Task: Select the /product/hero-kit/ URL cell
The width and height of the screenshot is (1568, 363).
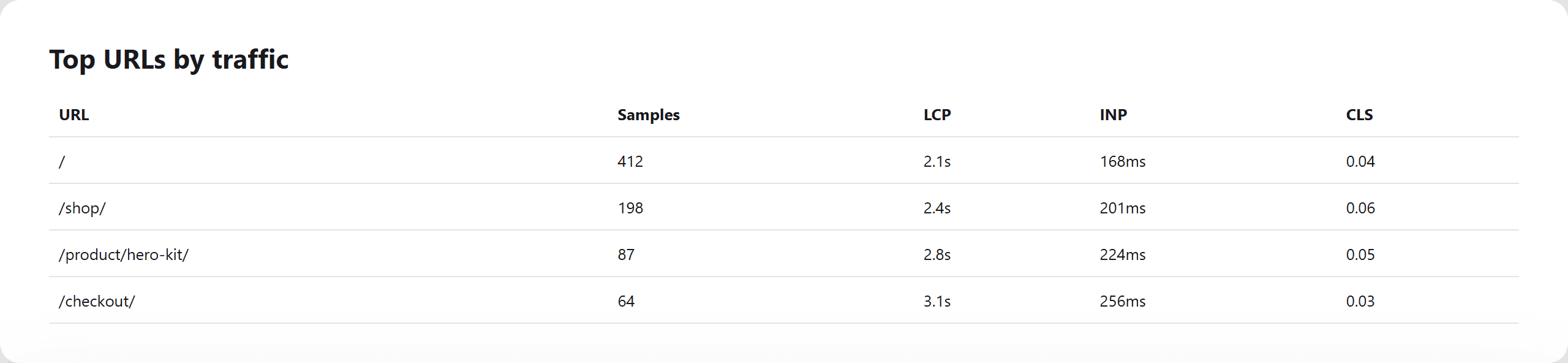Action: (124, 254)
